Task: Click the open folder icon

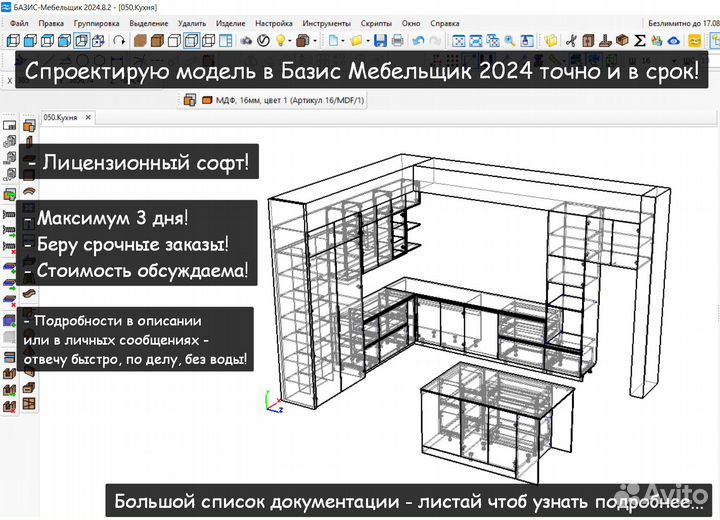Action: click(x=356, y=41)
